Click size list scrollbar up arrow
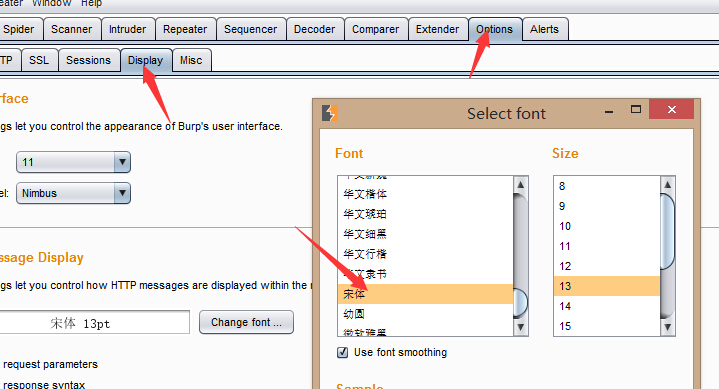 668,184
